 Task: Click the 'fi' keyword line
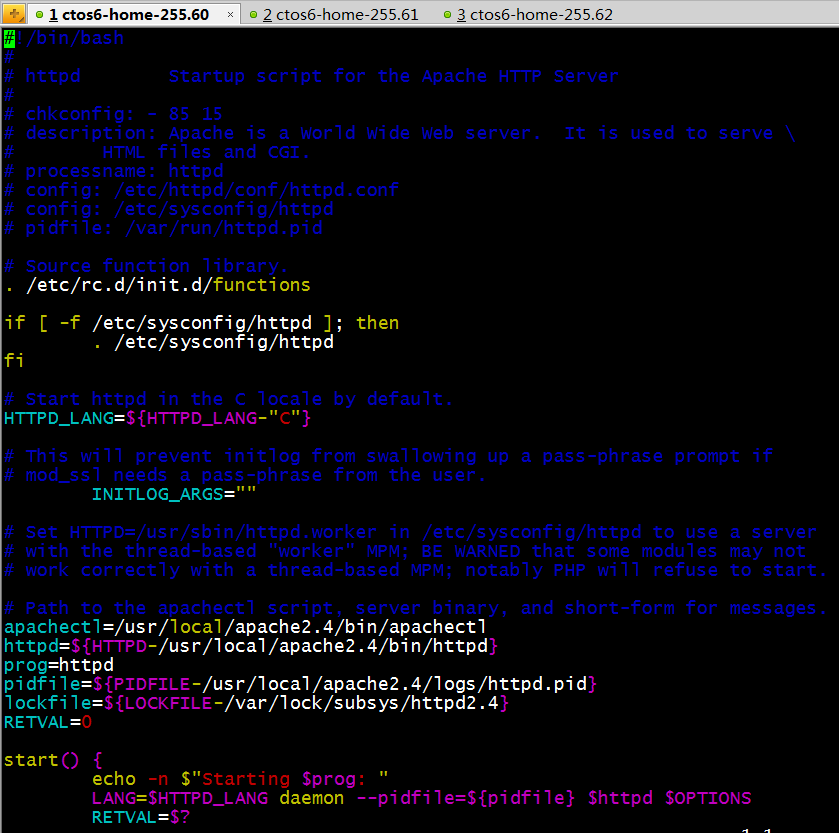(14, 361)
